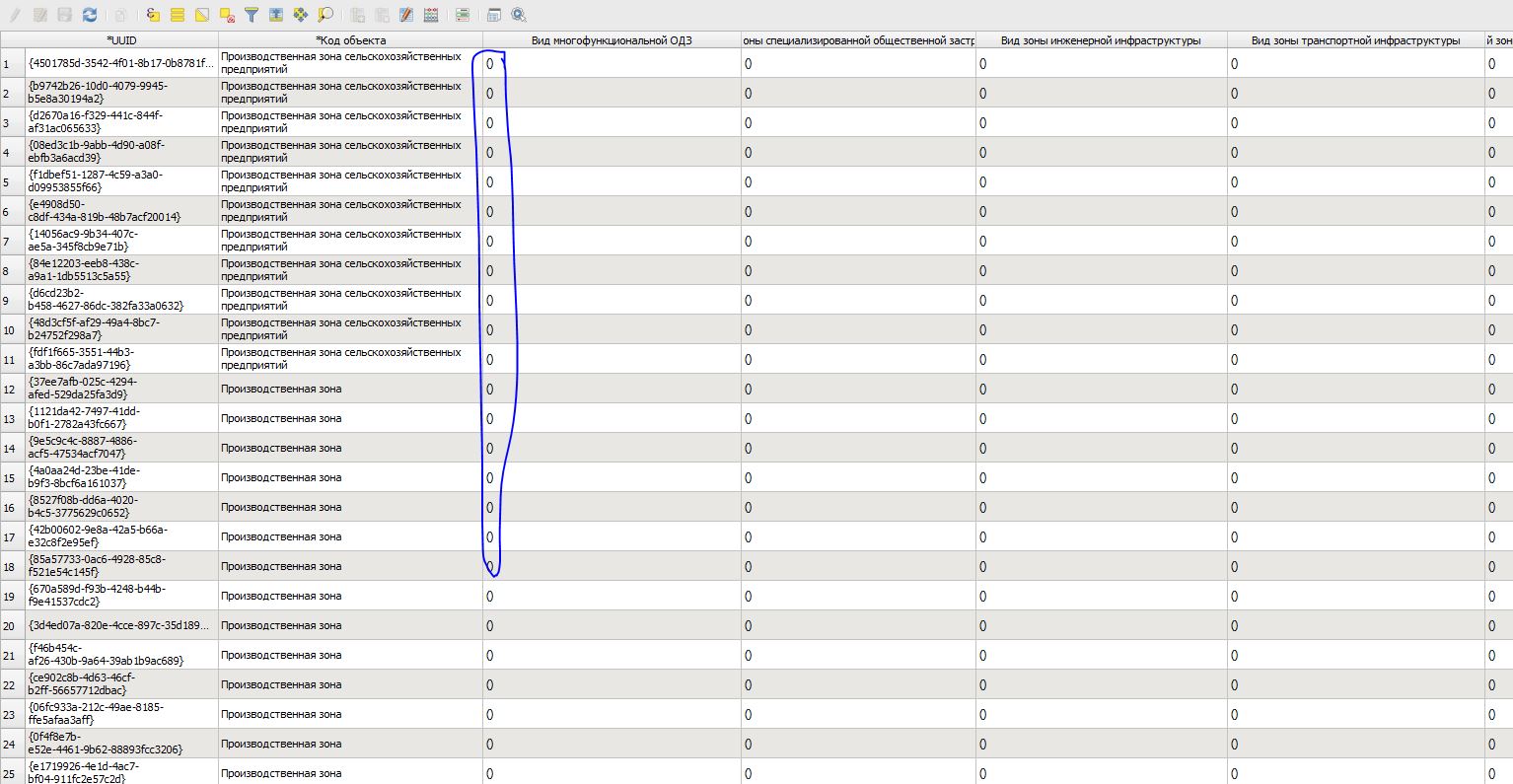Click row 22 Производственная зона cell
Screen dimensions: 1513x784
pos(350,684)
